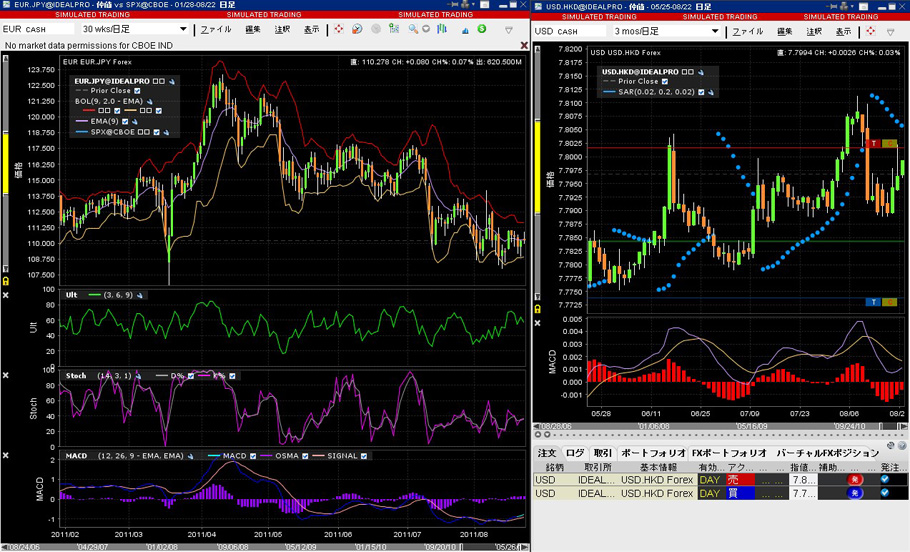Toggle tan lower Bollinger band checkbox
Screen dimensions: 910x552
pos(158,110)
